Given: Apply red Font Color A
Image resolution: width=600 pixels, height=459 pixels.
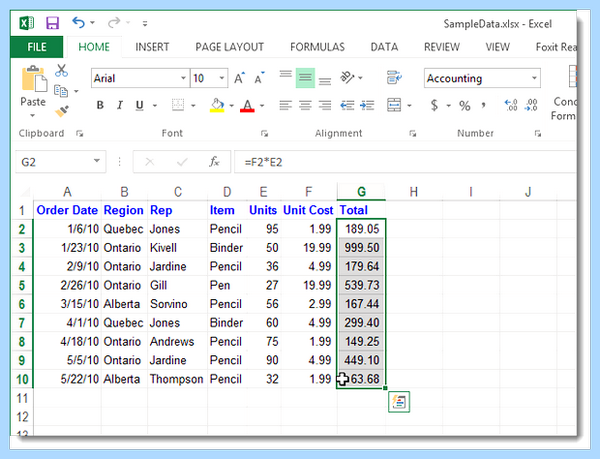Looking at the screenshot, I should tap(248, 105).
